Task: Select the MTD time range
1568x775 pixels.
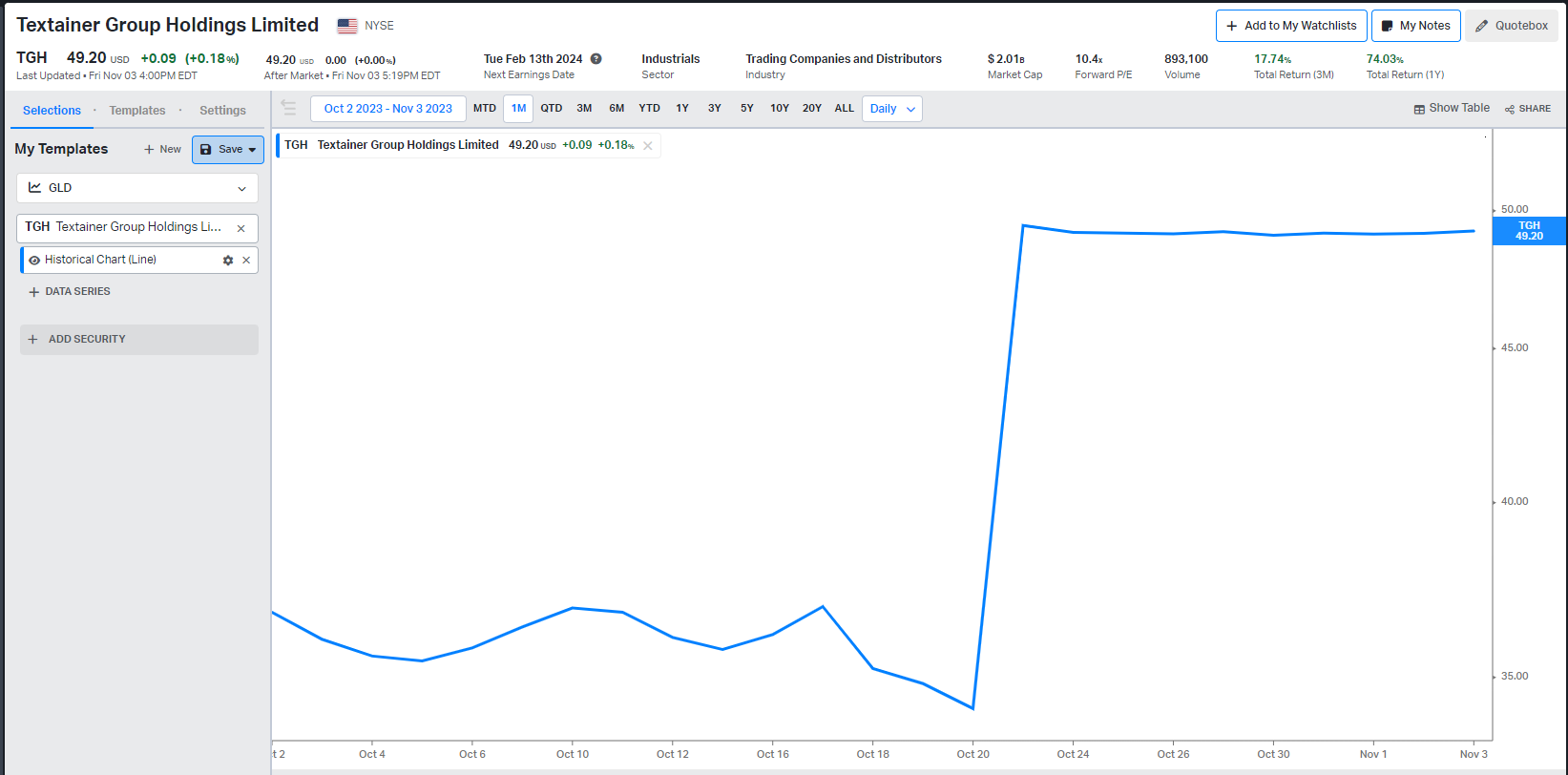Action: (485, 109)
